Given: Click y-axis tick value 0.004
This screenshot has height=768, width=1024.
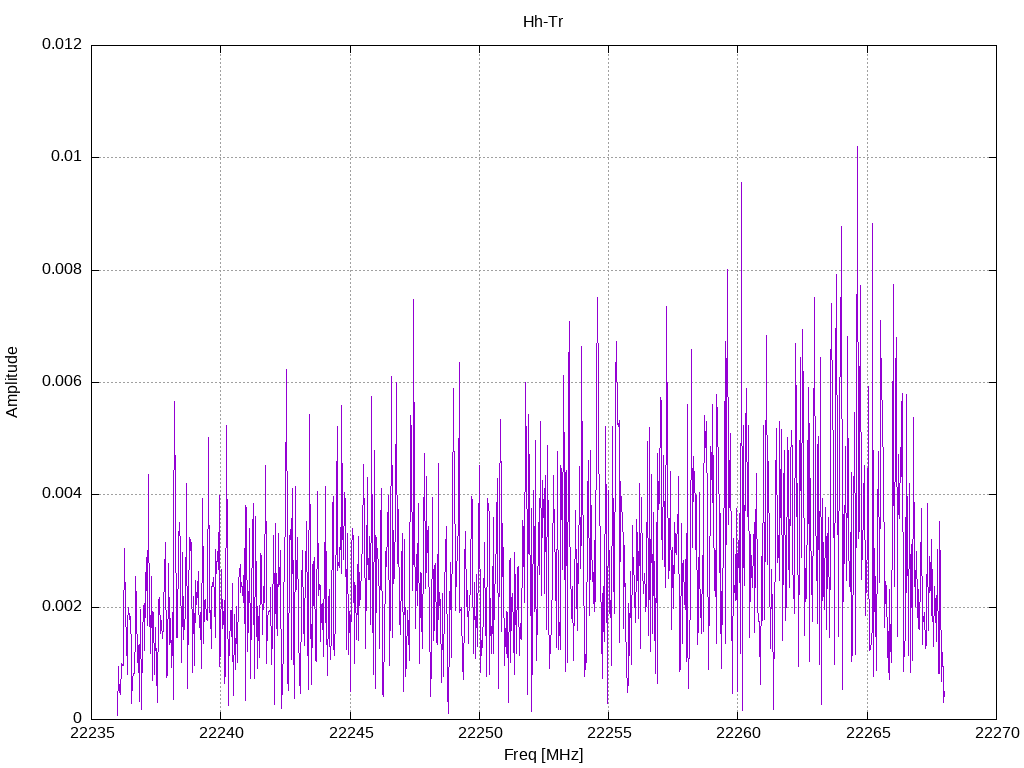Looking at the screenshot, I should 62,494.
